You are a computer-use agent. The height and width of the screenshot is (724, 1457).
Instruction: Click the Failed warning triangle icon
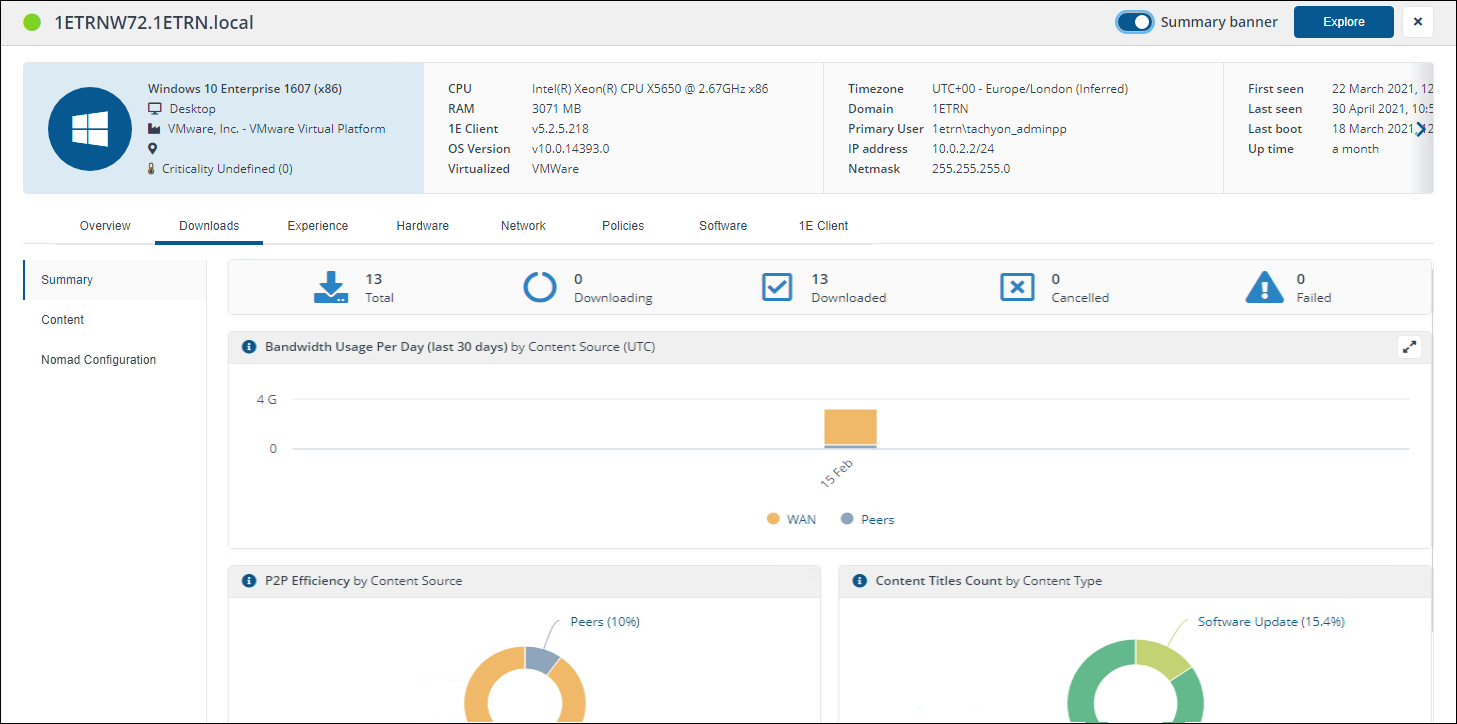[1264, 287]
